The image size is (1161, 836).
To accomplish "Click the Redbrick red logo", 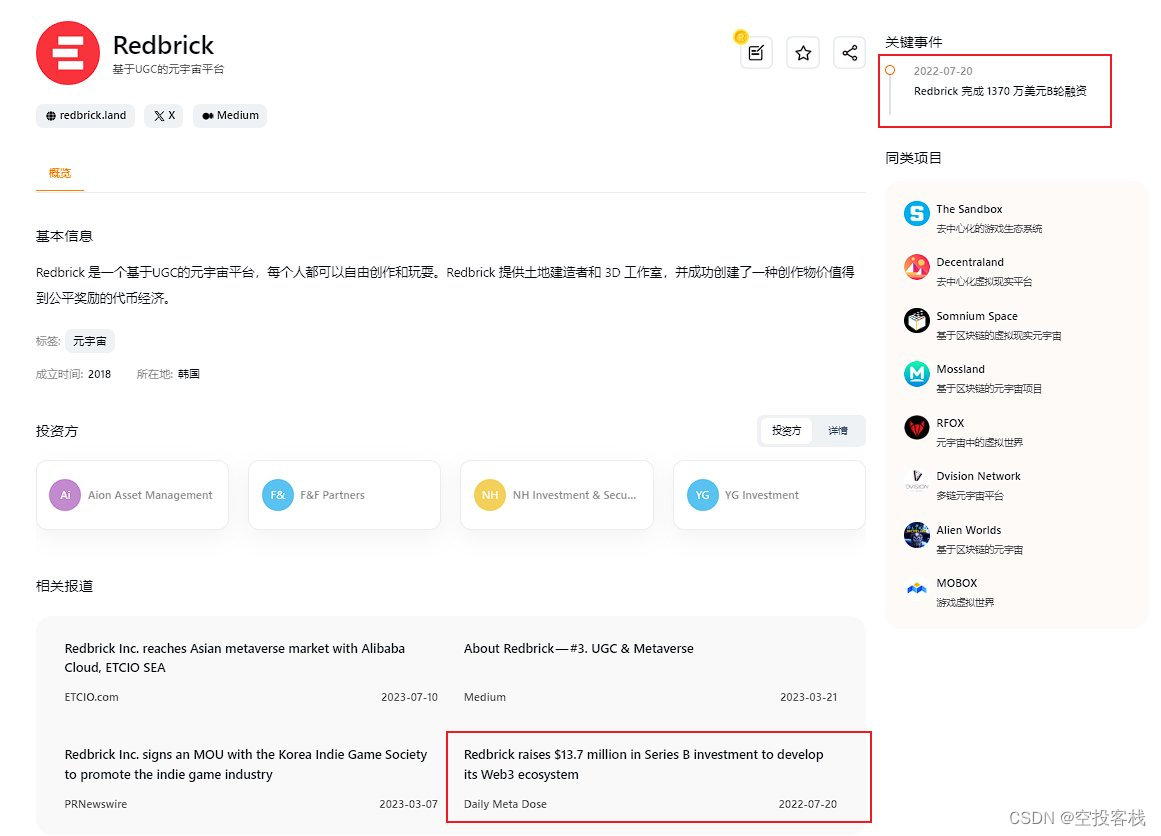I will pos(67,53).
